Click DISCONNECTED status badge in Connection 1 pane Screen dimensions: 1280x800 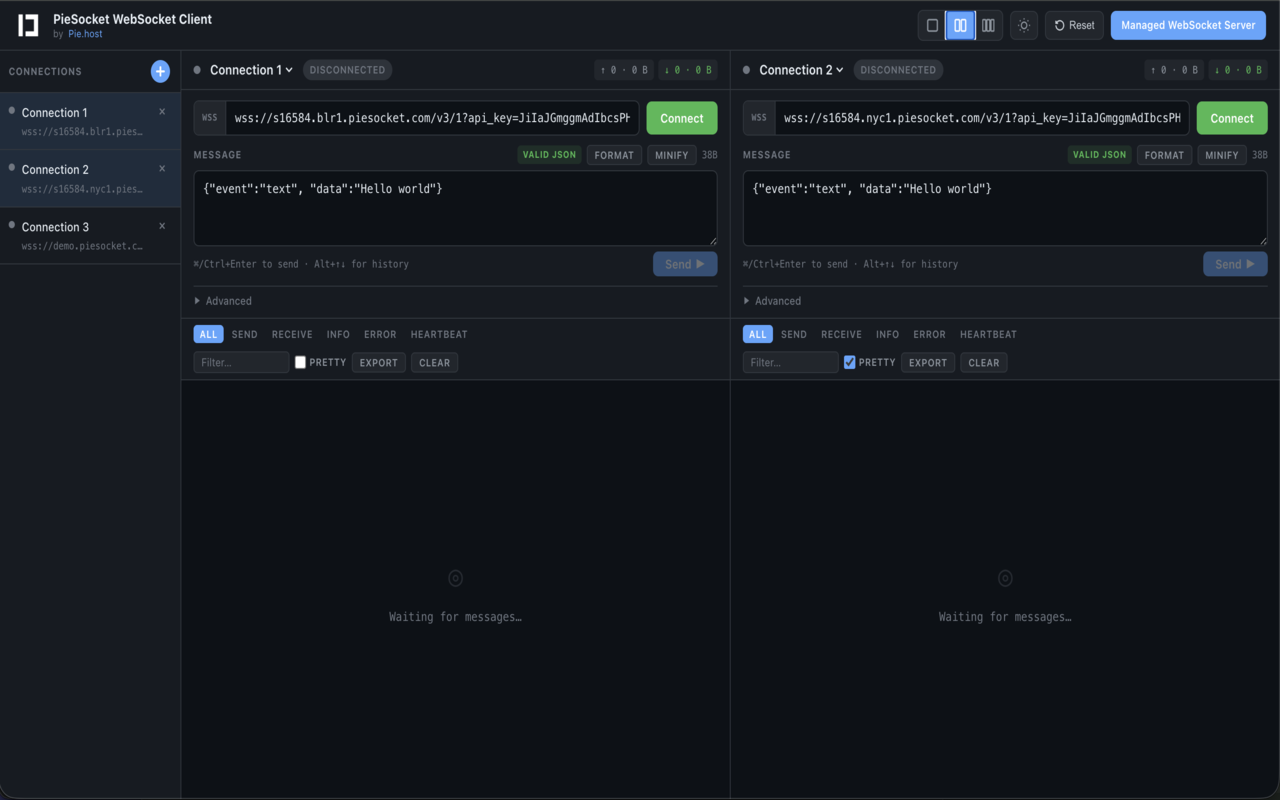[x=348, y=70]
